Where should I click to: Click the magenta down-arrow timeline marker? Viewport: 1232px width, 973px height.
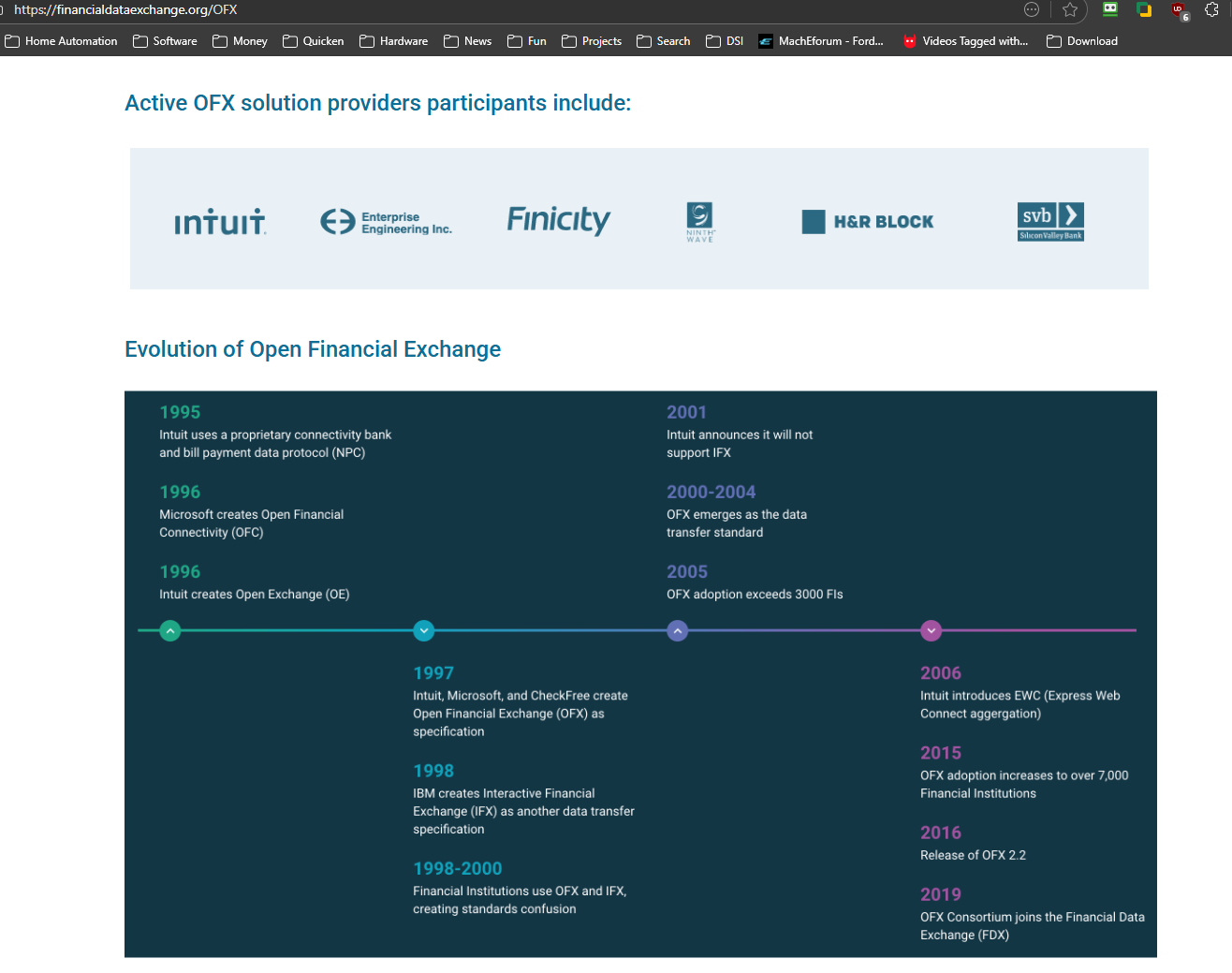tap(931, 631)
